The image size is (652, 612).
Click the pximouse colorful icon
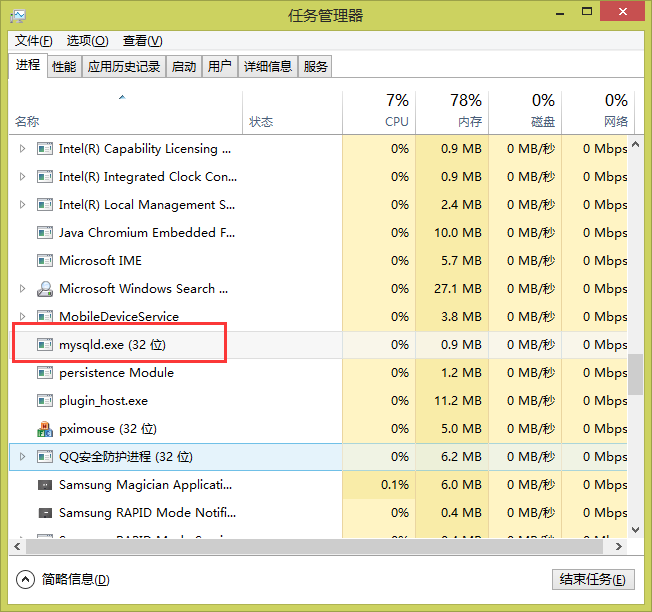point(45,429)
